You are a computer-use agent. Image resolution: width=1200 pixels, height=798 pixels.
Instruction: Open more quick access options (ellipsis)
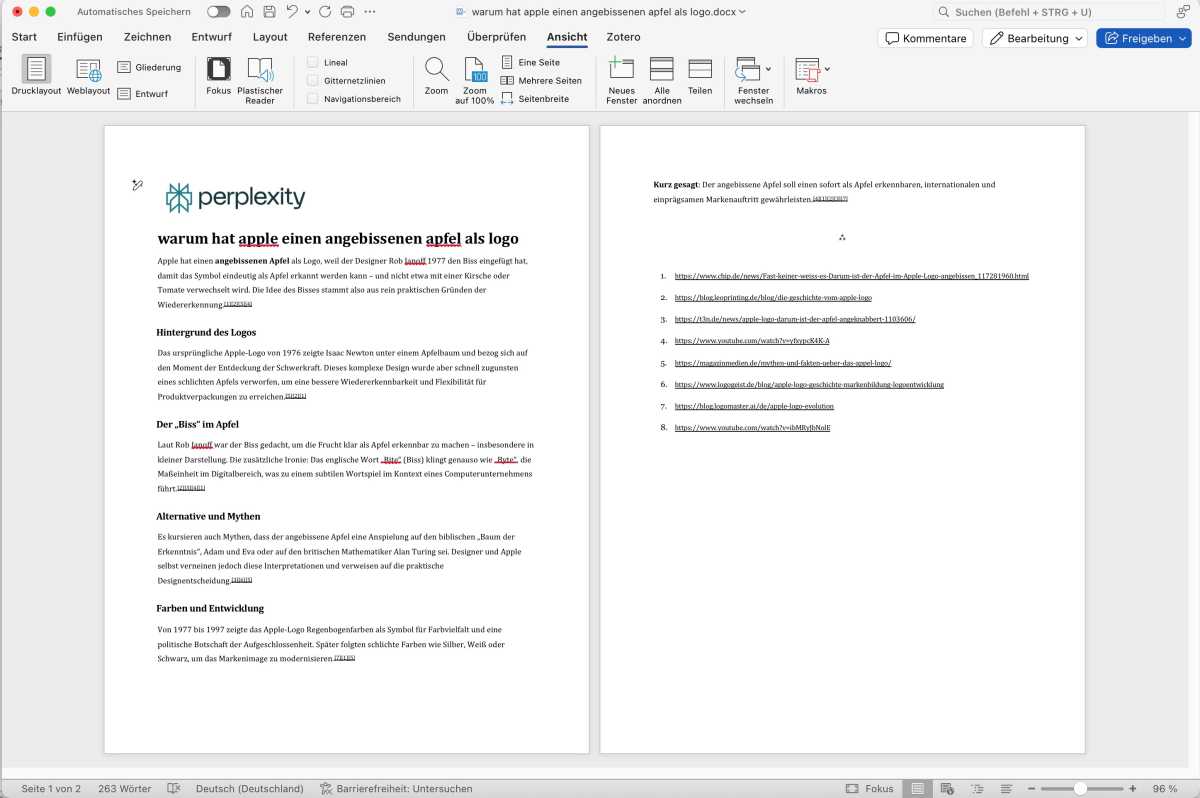[x=370, y=12]
